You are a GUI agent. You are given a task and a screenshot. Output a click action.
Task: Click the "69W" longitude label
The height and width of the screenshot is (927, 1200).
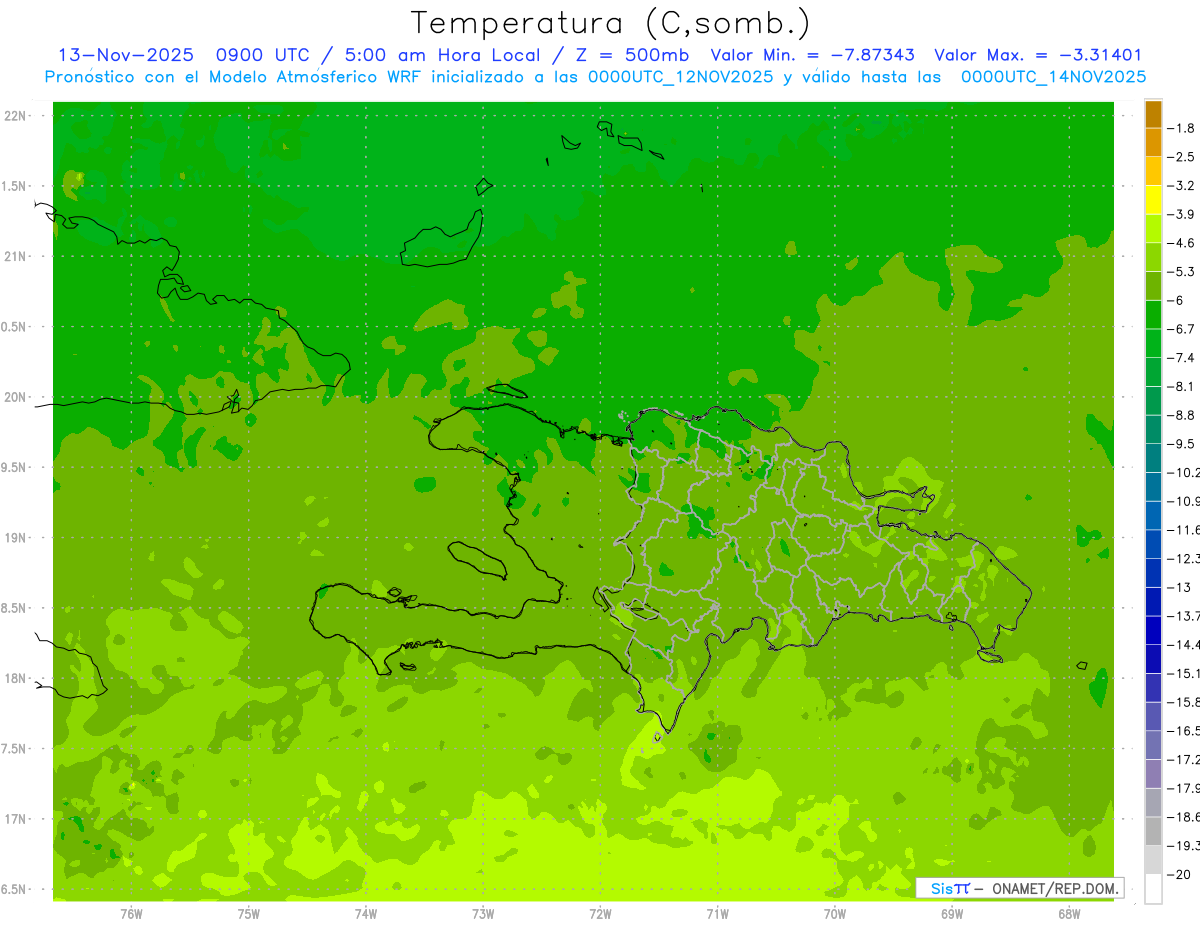952,913
